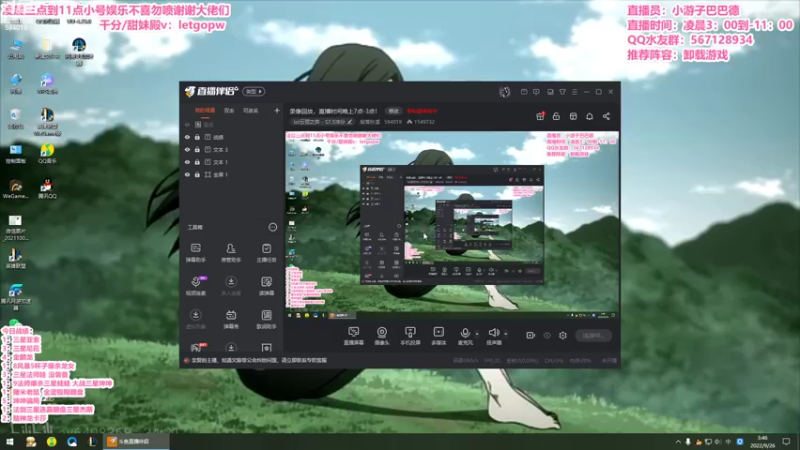Viewport: 800px width, 450px height.
Task: Open the gift box icon with red badge
Action: click(x=540, y=116)
